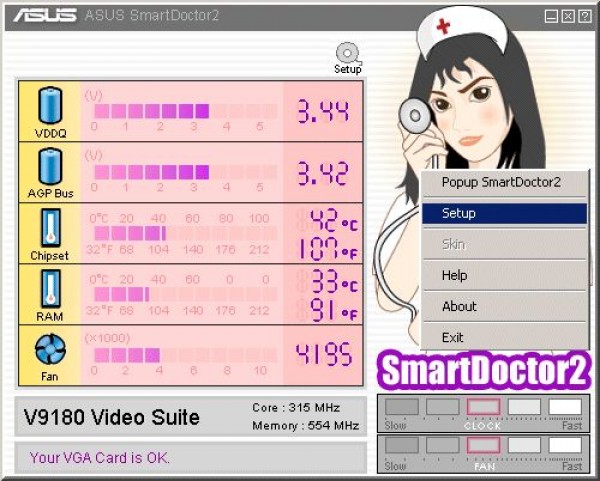Set CLOCK slider to slowest step
Screen dimensions: 600x481
pos(402,406)
